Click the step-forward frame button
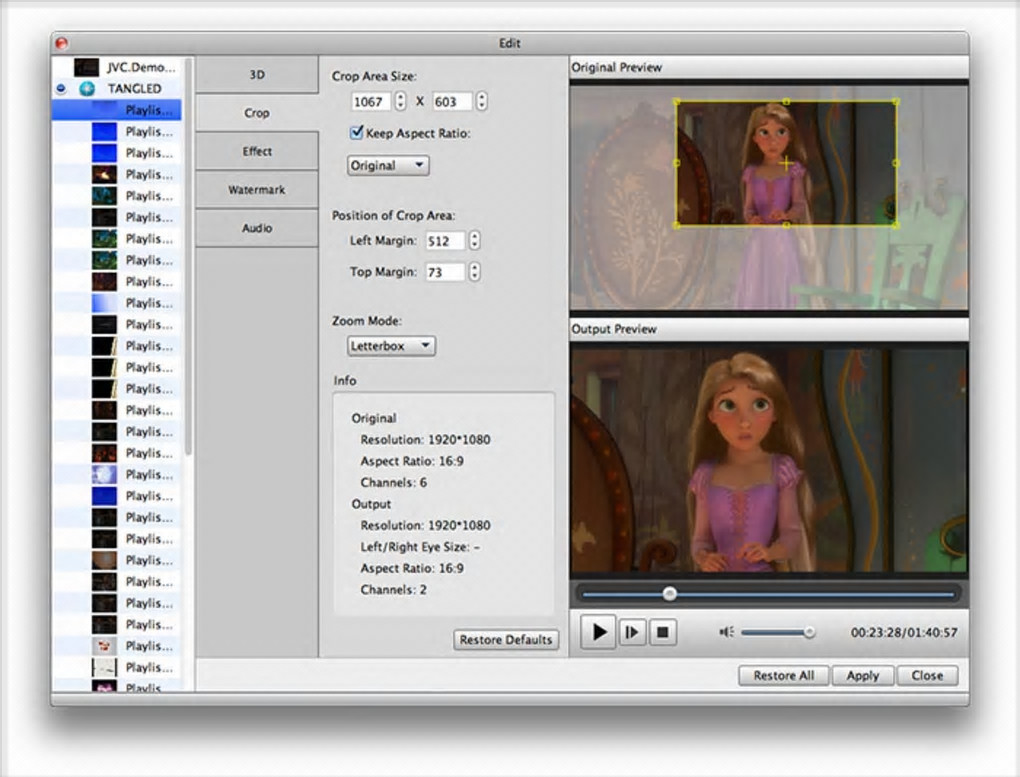The width and height of the screenshot is (1020, 777). pyautogui.click(x=631, y=632)
